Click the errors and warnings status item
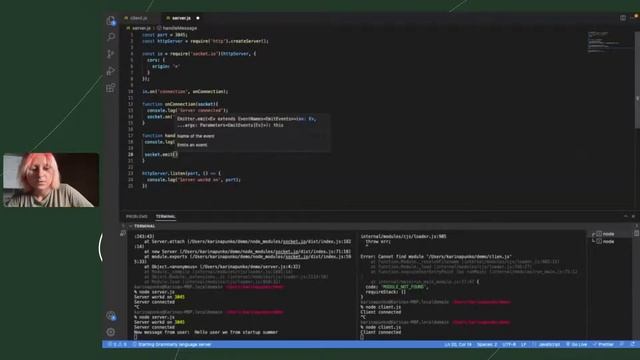Screen dimensions: 640x360 point(117,344)
